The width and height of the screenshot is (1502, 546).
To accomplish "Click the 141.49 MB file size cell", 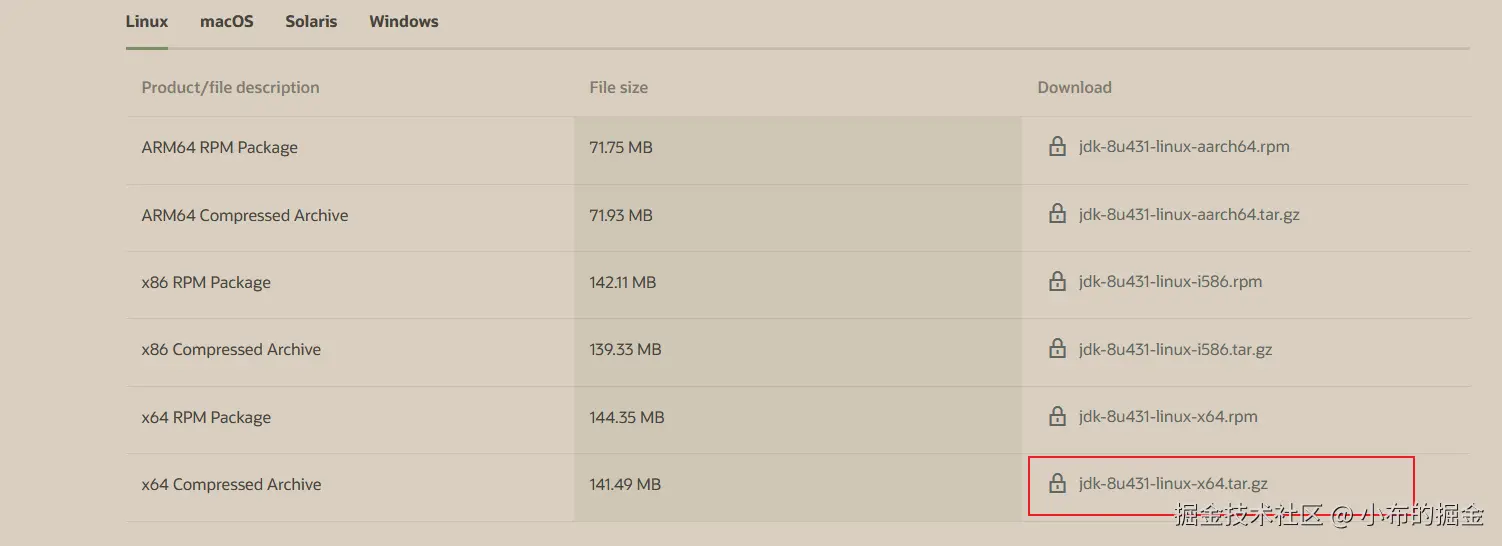I will click(x=625, y=484).
